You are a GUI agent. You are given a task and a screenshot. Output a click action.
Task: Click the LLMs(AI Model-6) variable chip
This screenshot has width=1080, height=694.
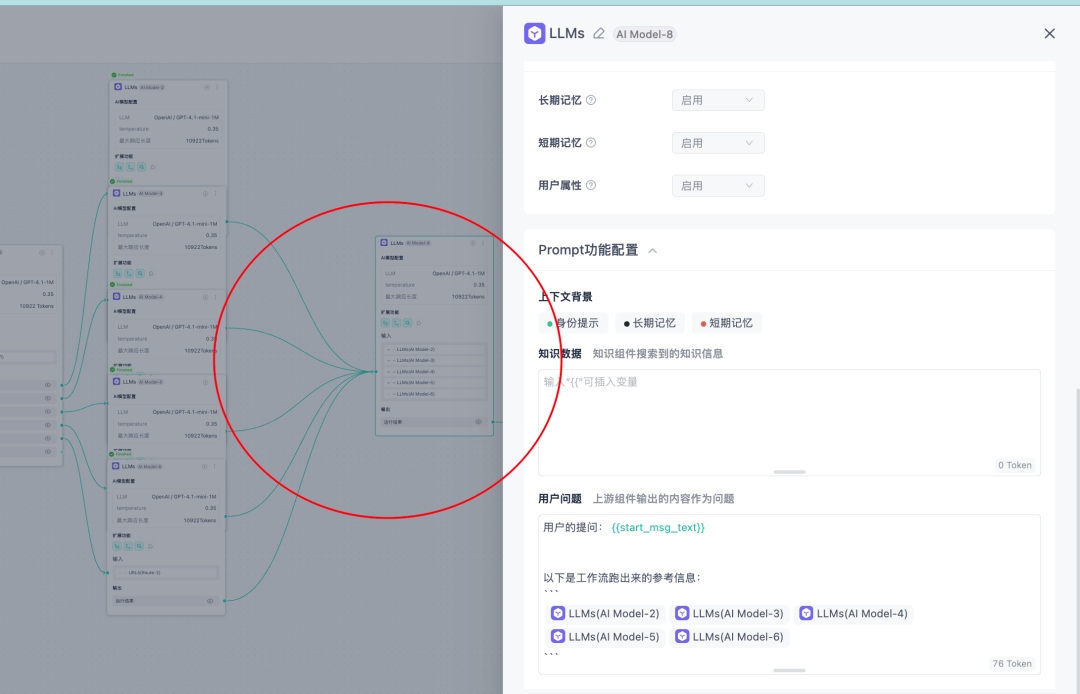[729, 636]
